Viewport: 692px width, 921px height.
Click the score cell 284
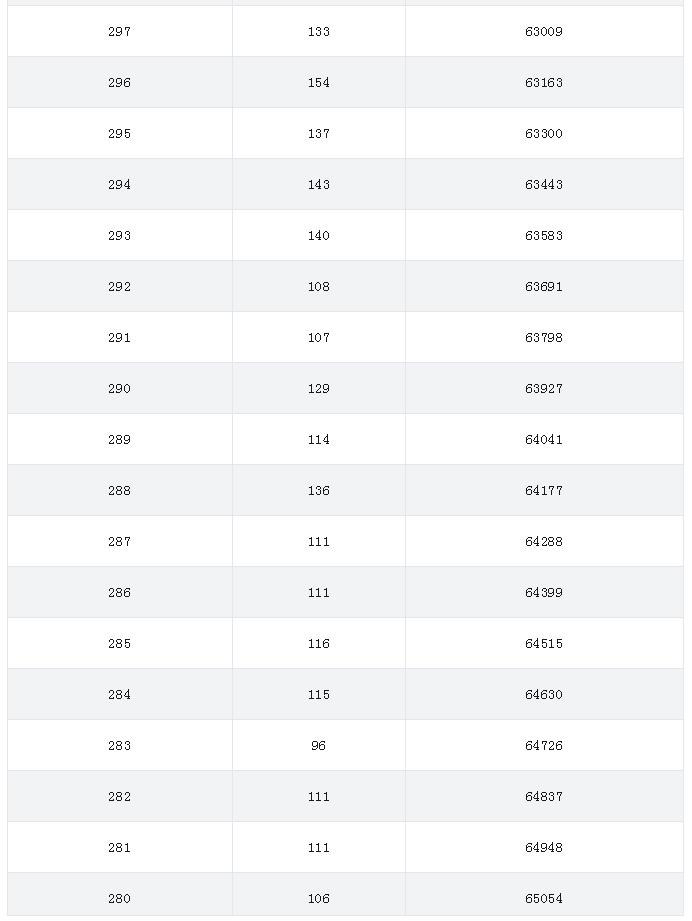click(x=119, y=695)
